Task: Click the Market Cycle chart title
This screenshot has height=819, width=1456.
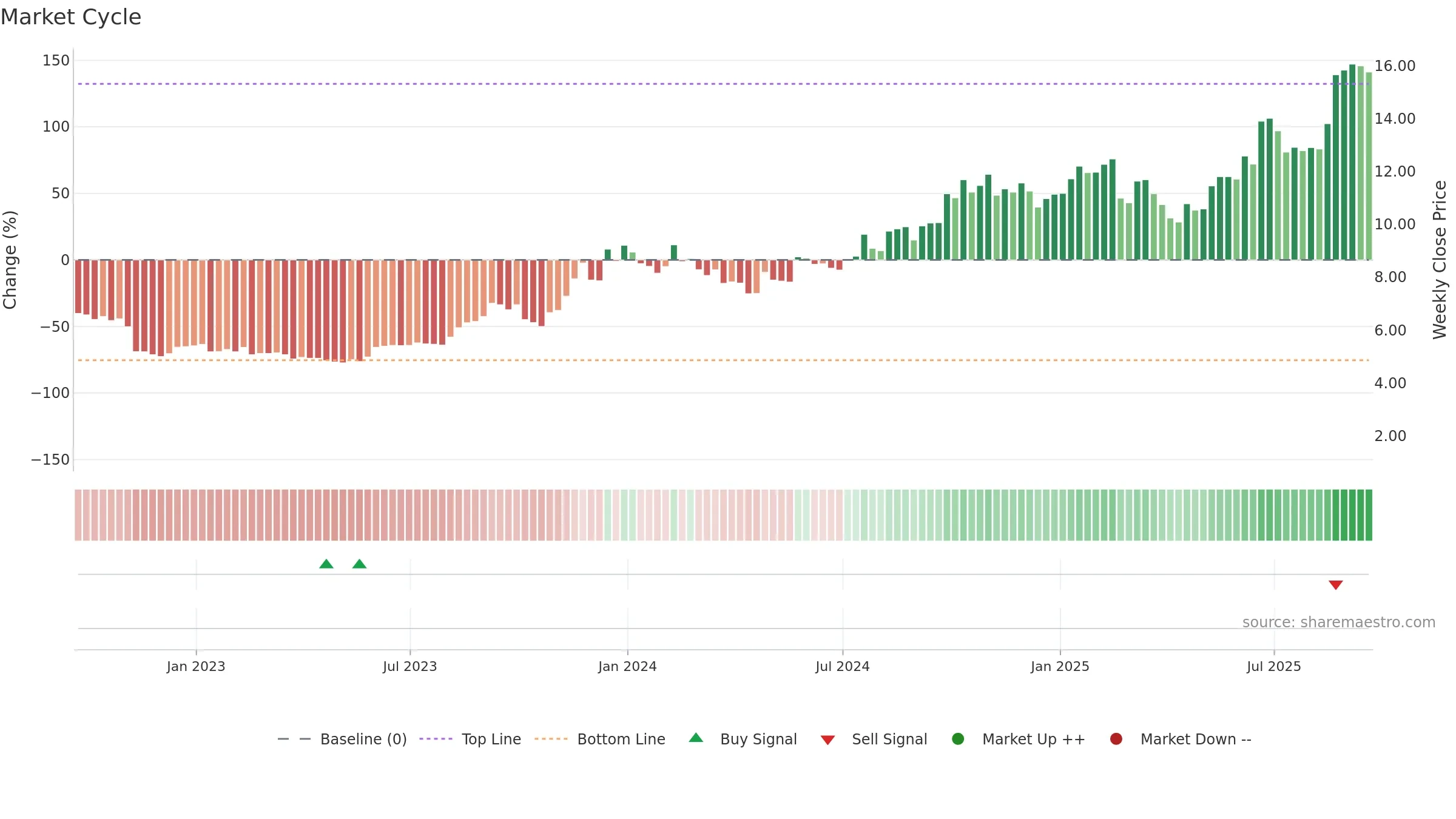Action: click(71, 17)
